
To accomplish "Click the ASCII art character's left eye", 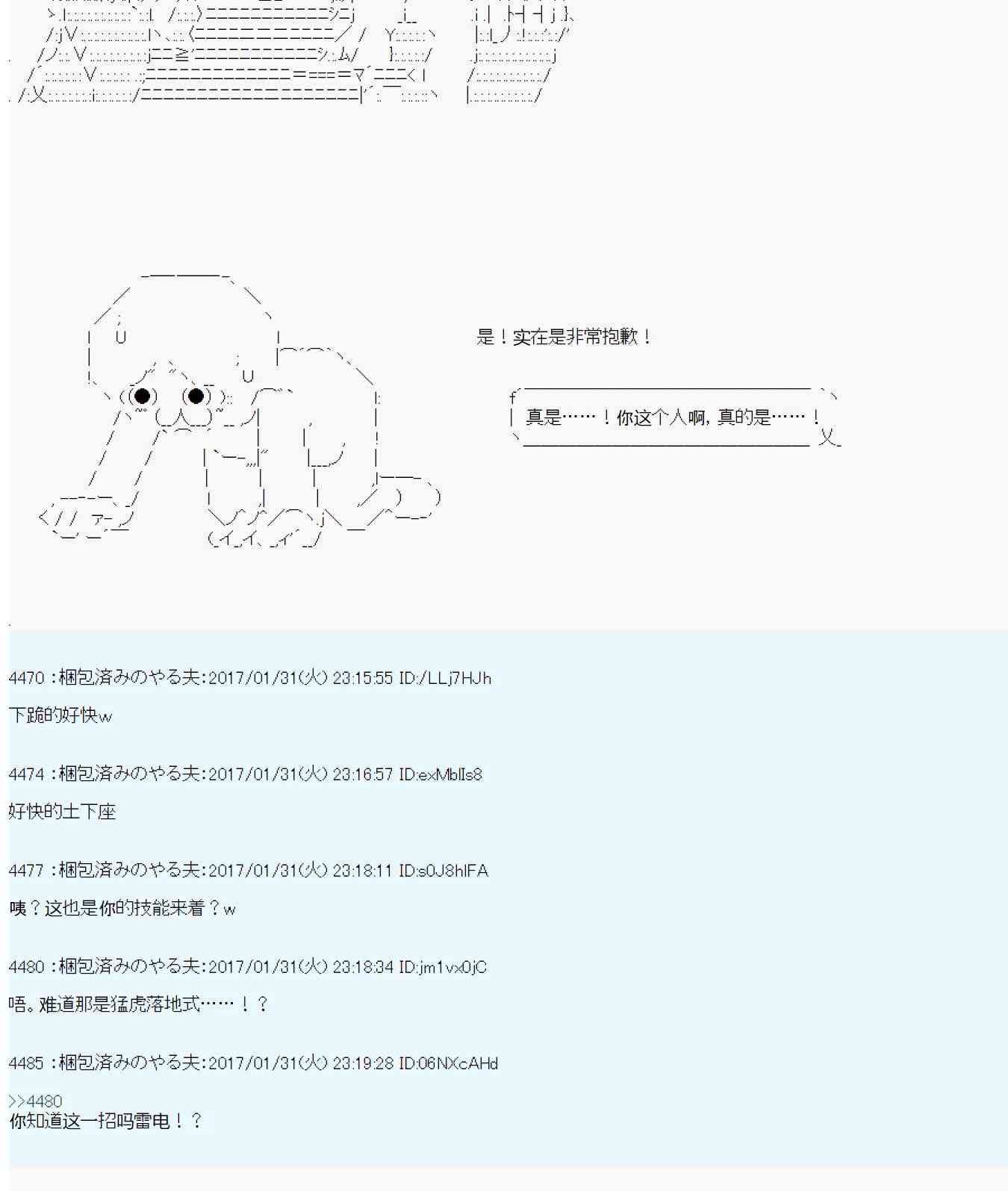I will pos(143,396).
